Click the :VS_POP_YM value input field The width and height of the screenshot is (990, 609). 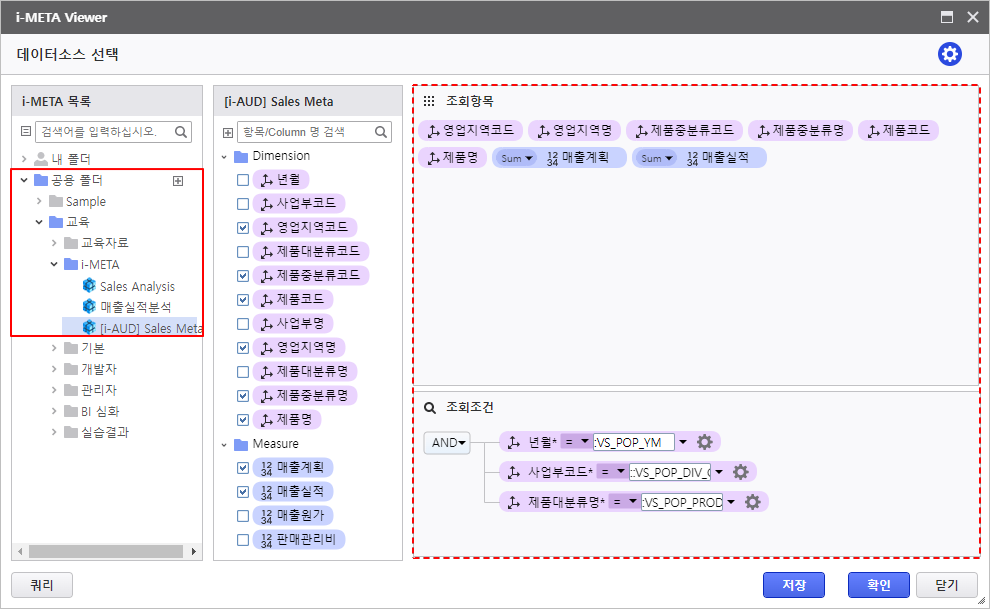[x=633, y=443]
